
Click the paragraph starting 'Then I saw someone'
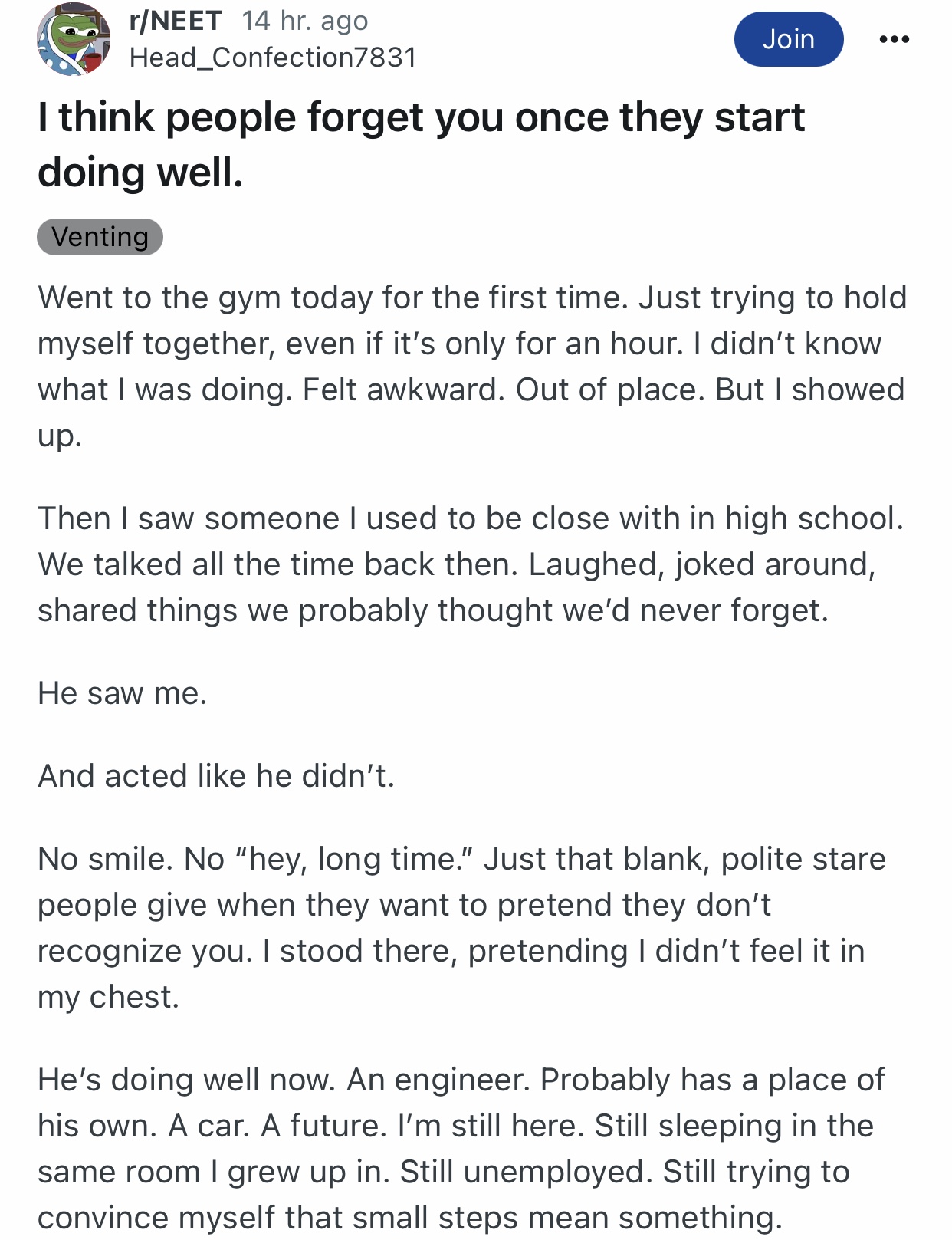pyautogui.click(x=471, y=564)
